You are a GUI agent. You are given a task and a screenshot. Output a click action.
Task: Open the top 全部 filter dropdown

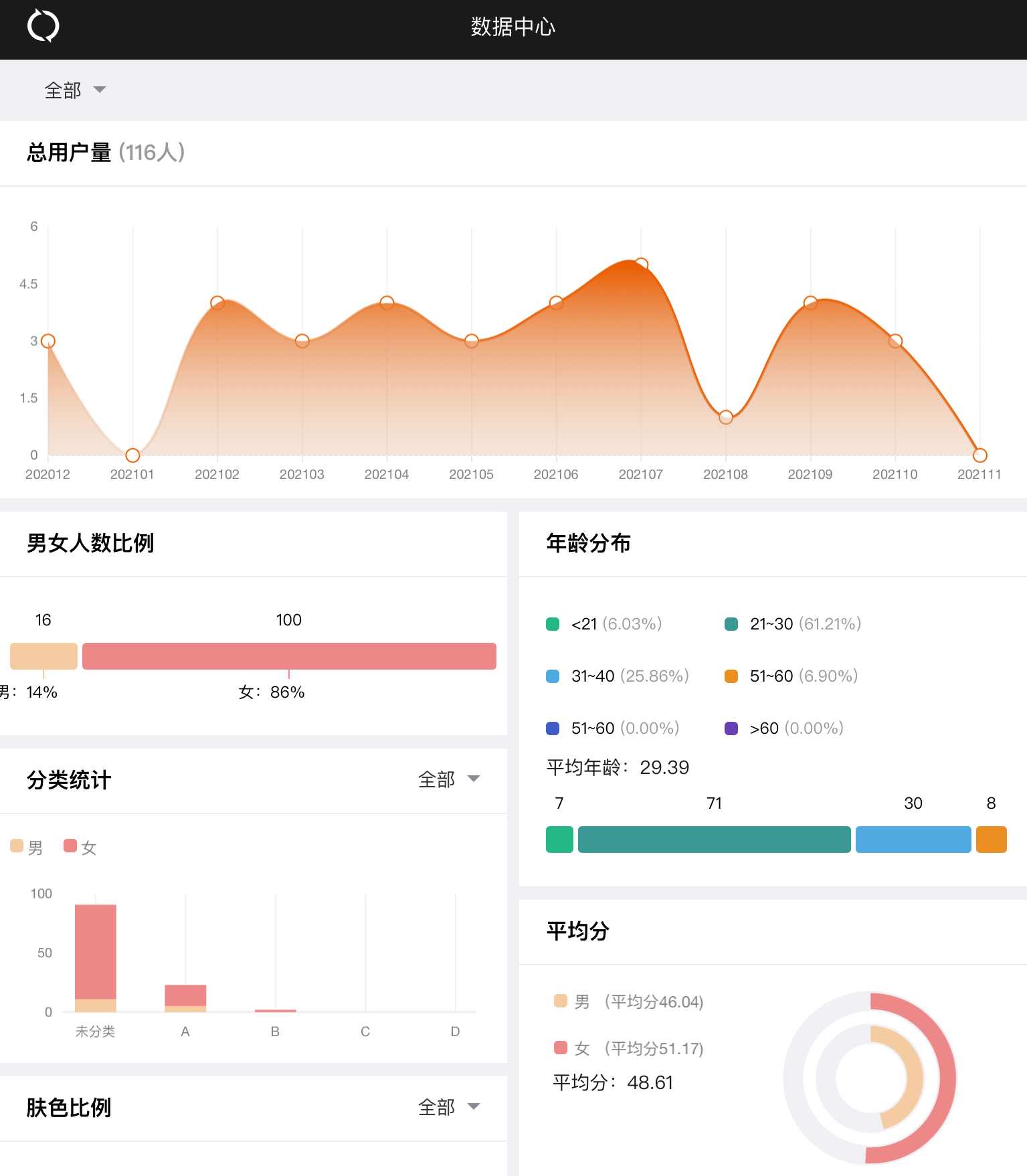(75, 90)
